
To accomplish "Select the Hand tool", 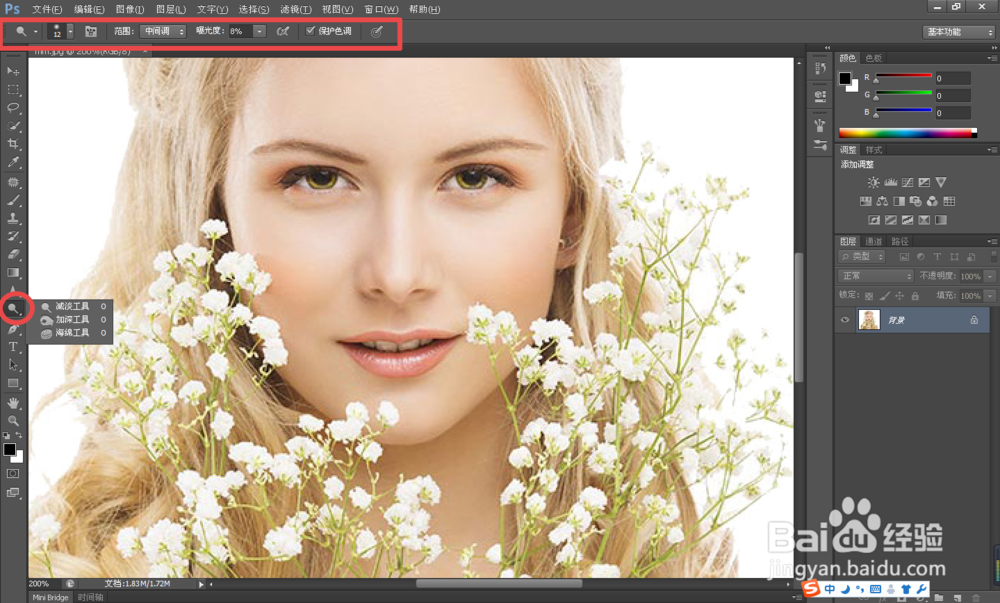I will [13, 403].
